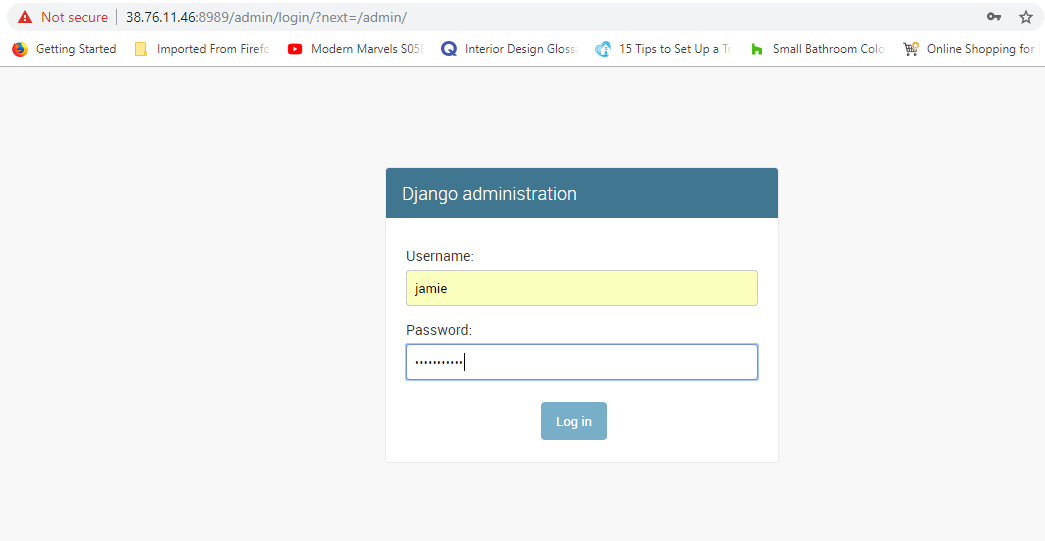Screen dimensions: 1045x541
Task: Select the address bar URL text
Action: pyautogui.click(x=266, y=17)
